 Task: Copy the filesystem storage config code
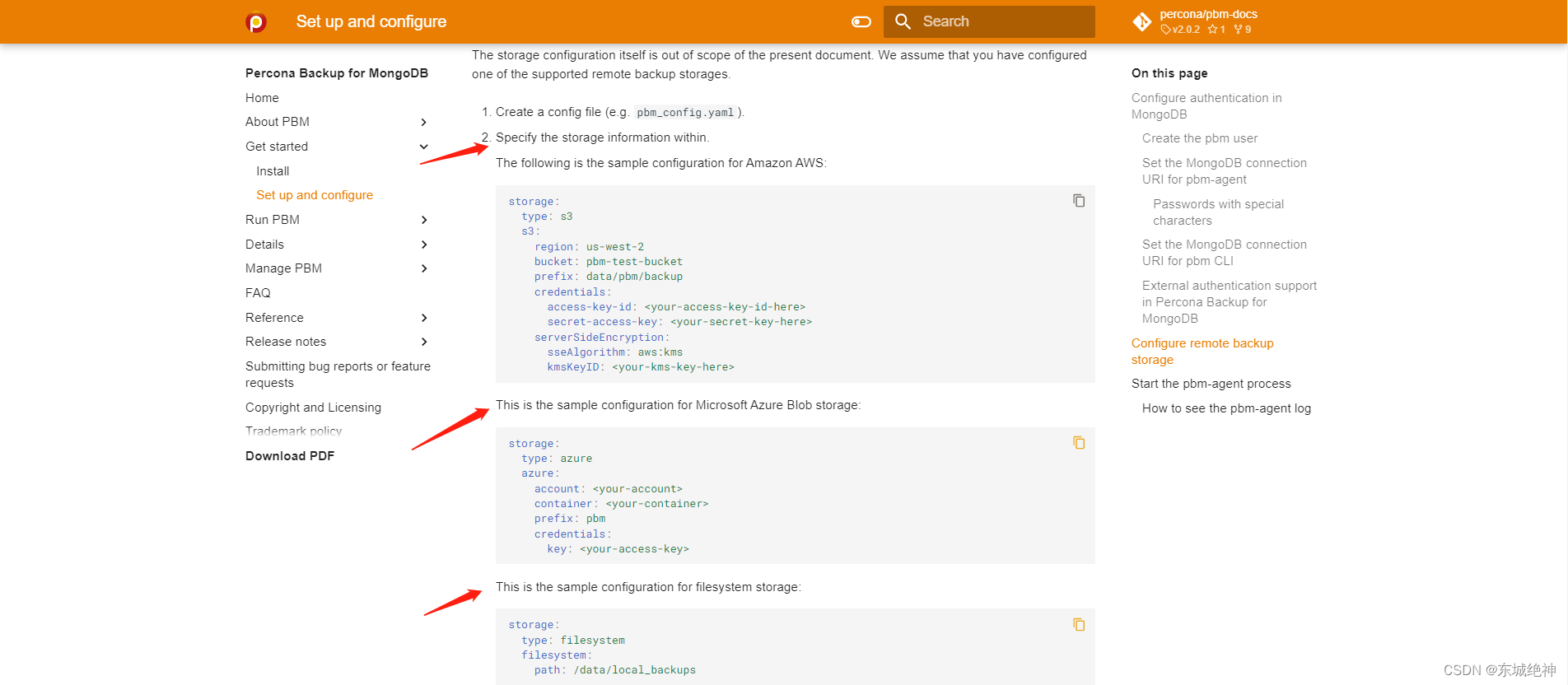(1079, 625)
